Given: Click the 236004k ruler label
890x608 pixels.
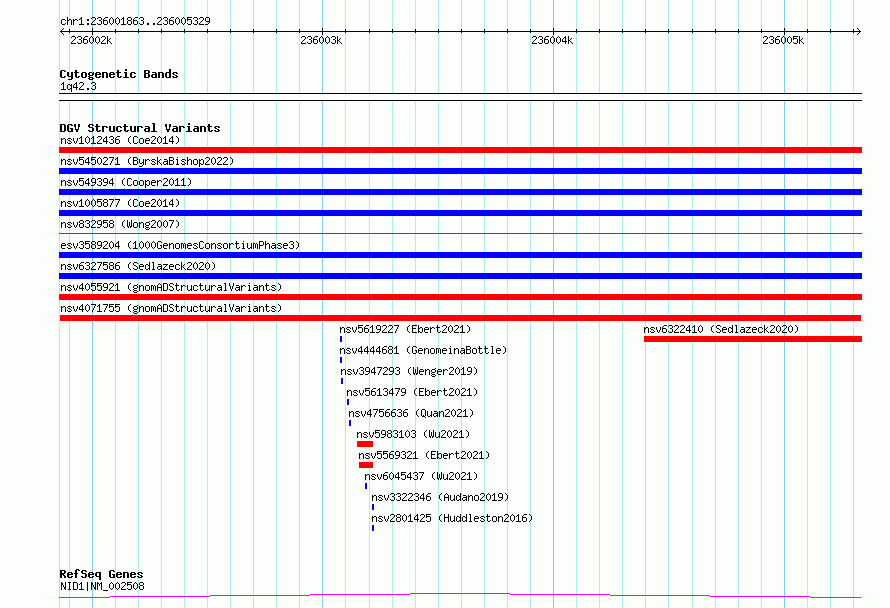Looking at the screenshot, I should (x=552, y=40).
